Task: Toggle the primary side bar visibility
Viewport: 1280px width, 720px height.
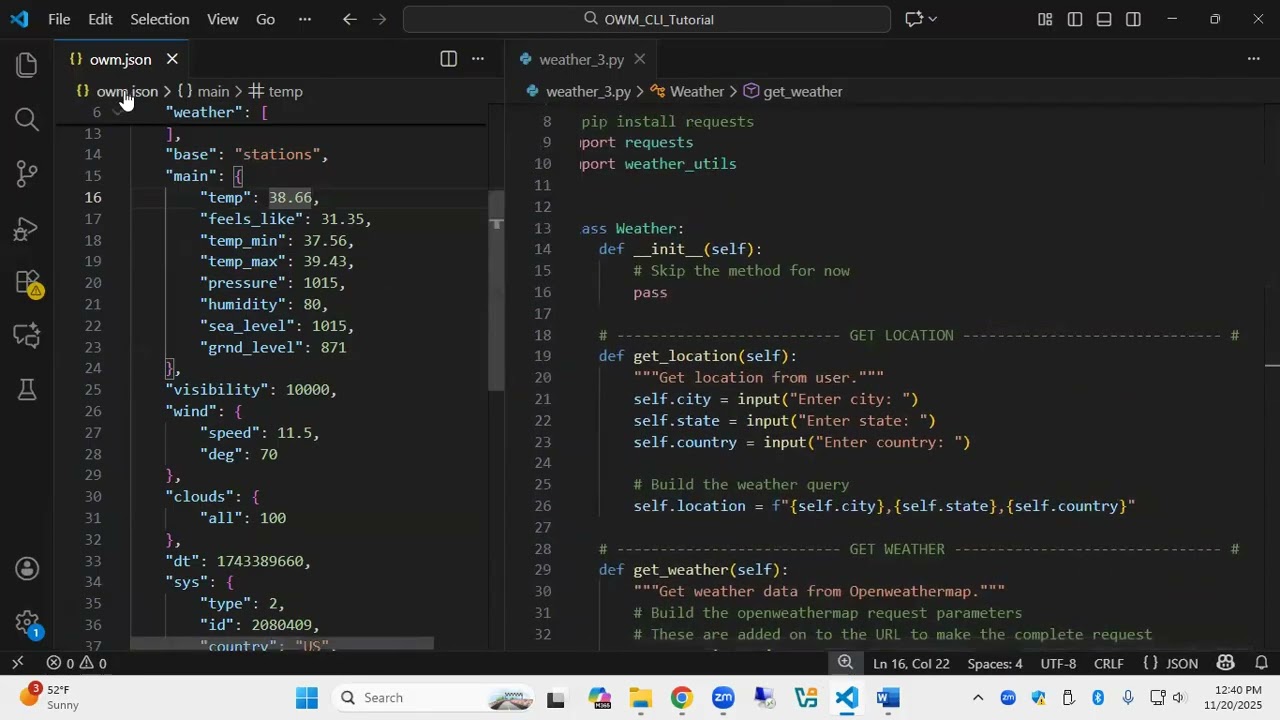Action: [1075, 19]
